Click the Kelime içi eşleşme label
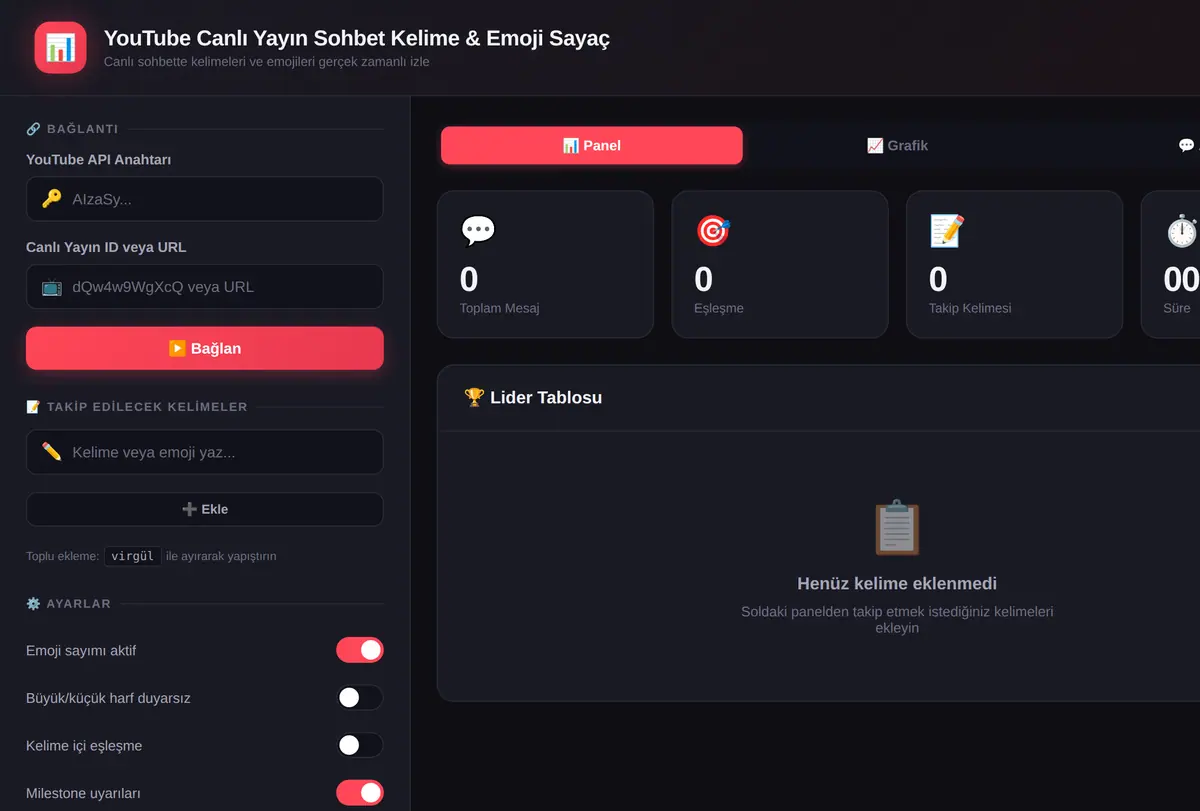This screenshot has height=811, width=1200. coord(84,745)
